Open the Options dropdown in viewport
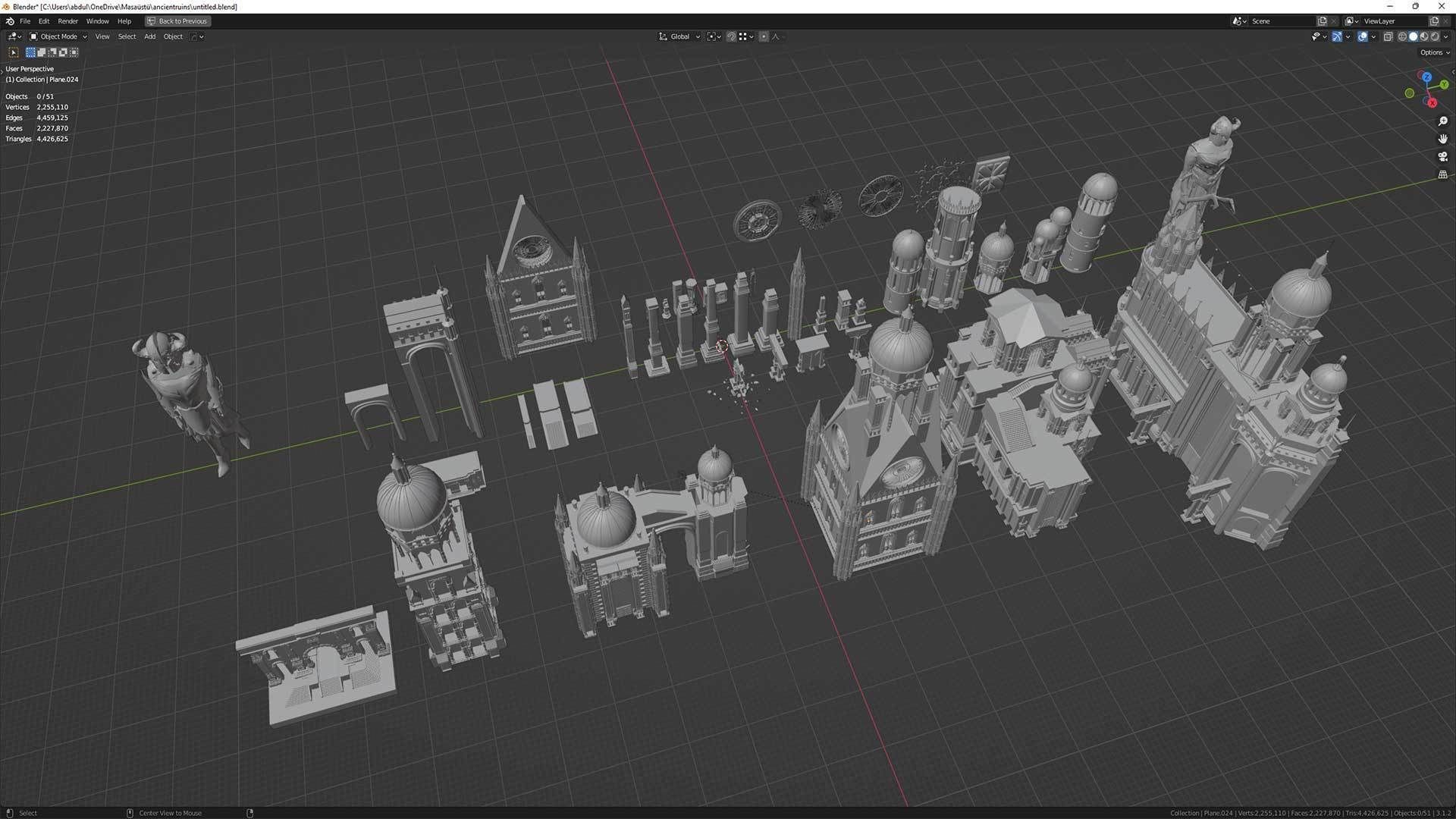Image resolution: width=1456 pixels, height=819 pixels. (1435, 52)
